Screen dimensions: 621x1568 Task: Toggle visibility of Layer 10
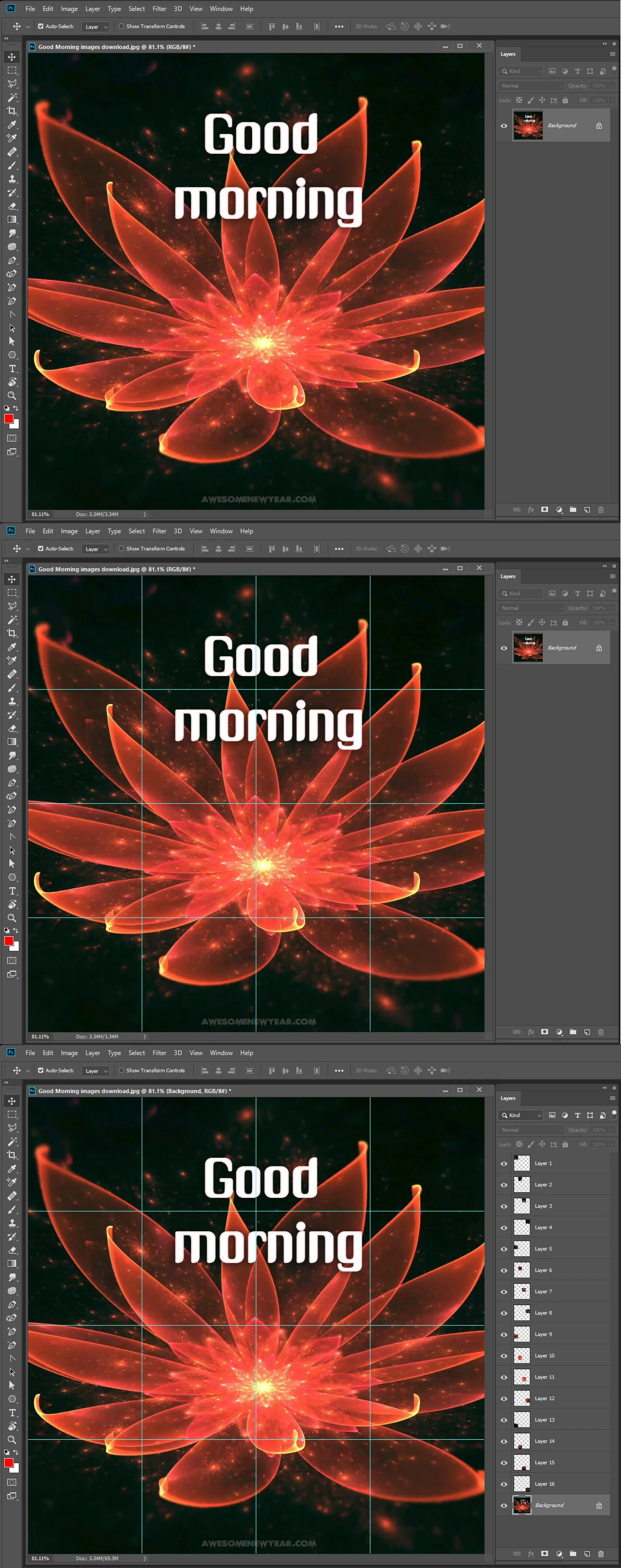[x=504, y=1356]
